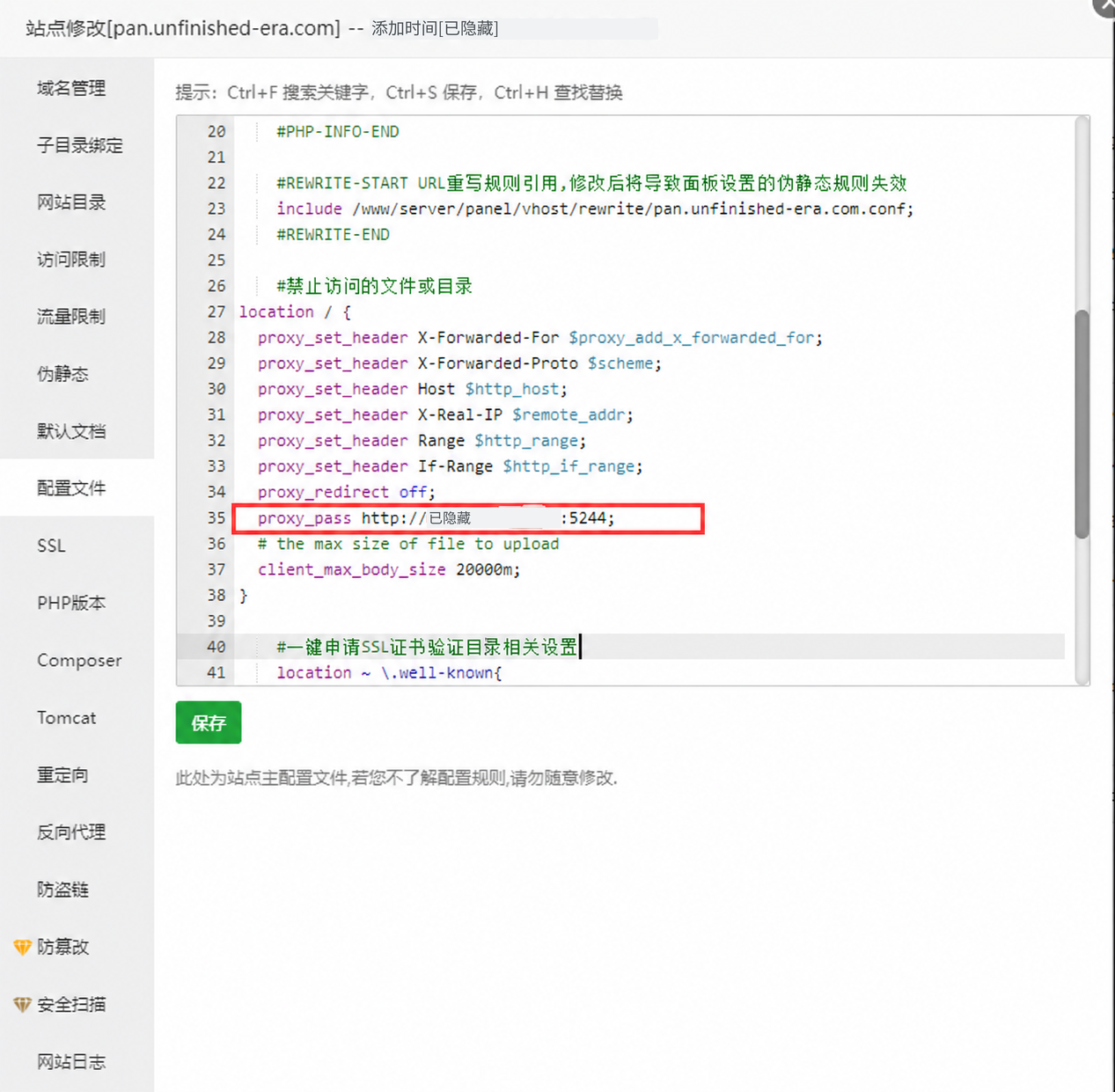The width and height of the screenshot is (1115, 1092).
Task: Switch to the 网站目录 tab
Action: [x=77, y=202]
